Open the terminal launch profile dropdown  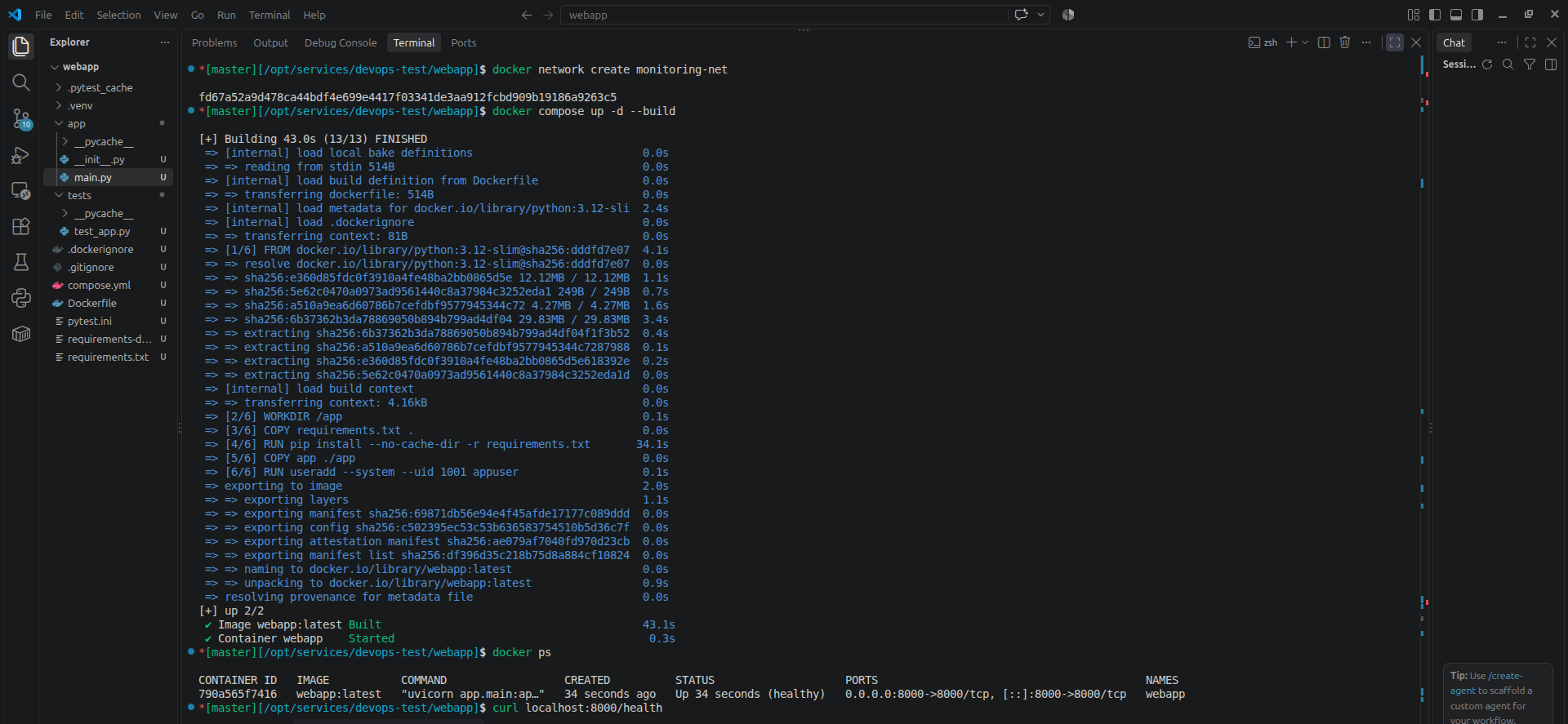pos(1305,42)
